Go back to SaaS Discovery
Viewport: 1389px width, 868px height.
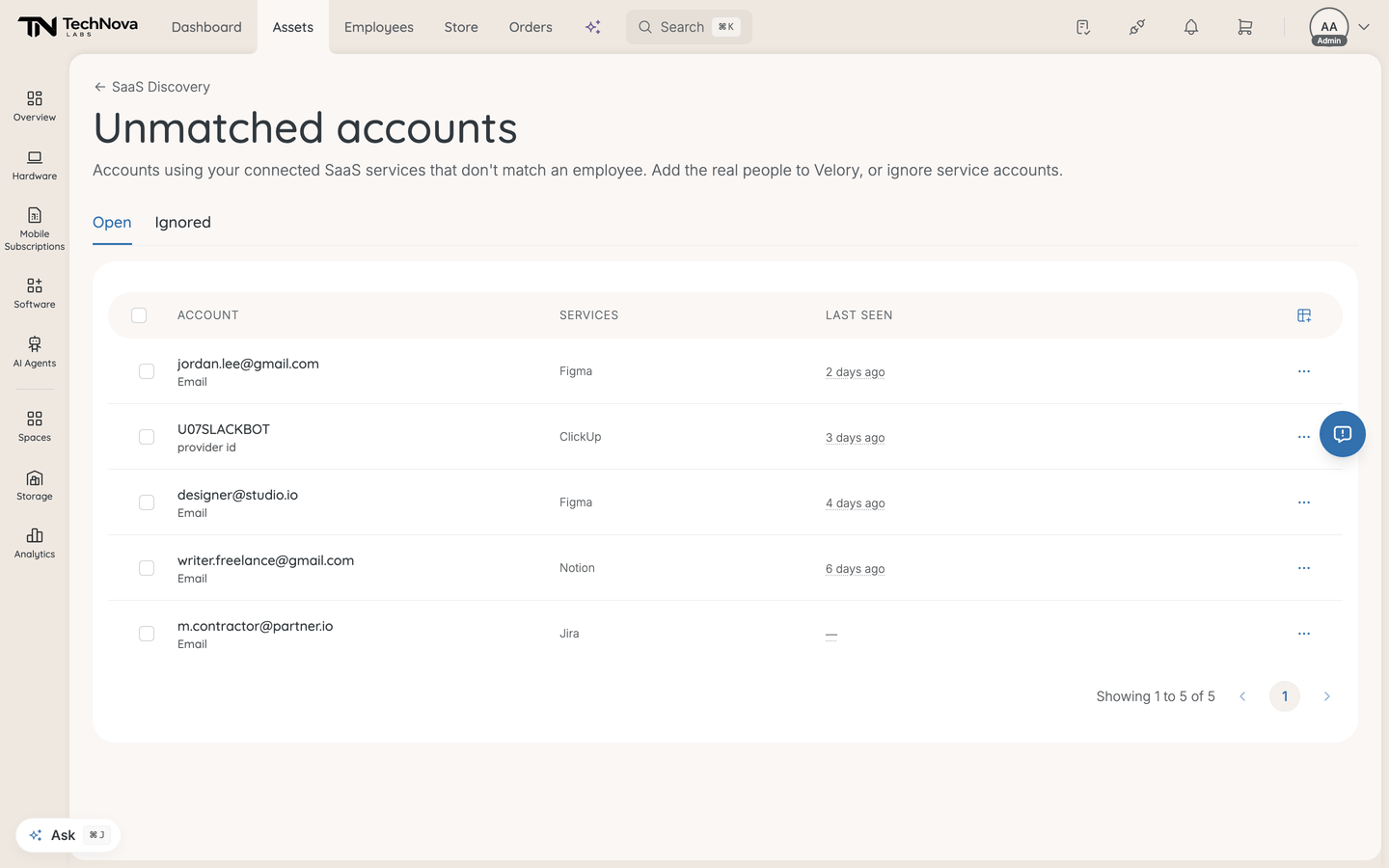coord(151,87)
